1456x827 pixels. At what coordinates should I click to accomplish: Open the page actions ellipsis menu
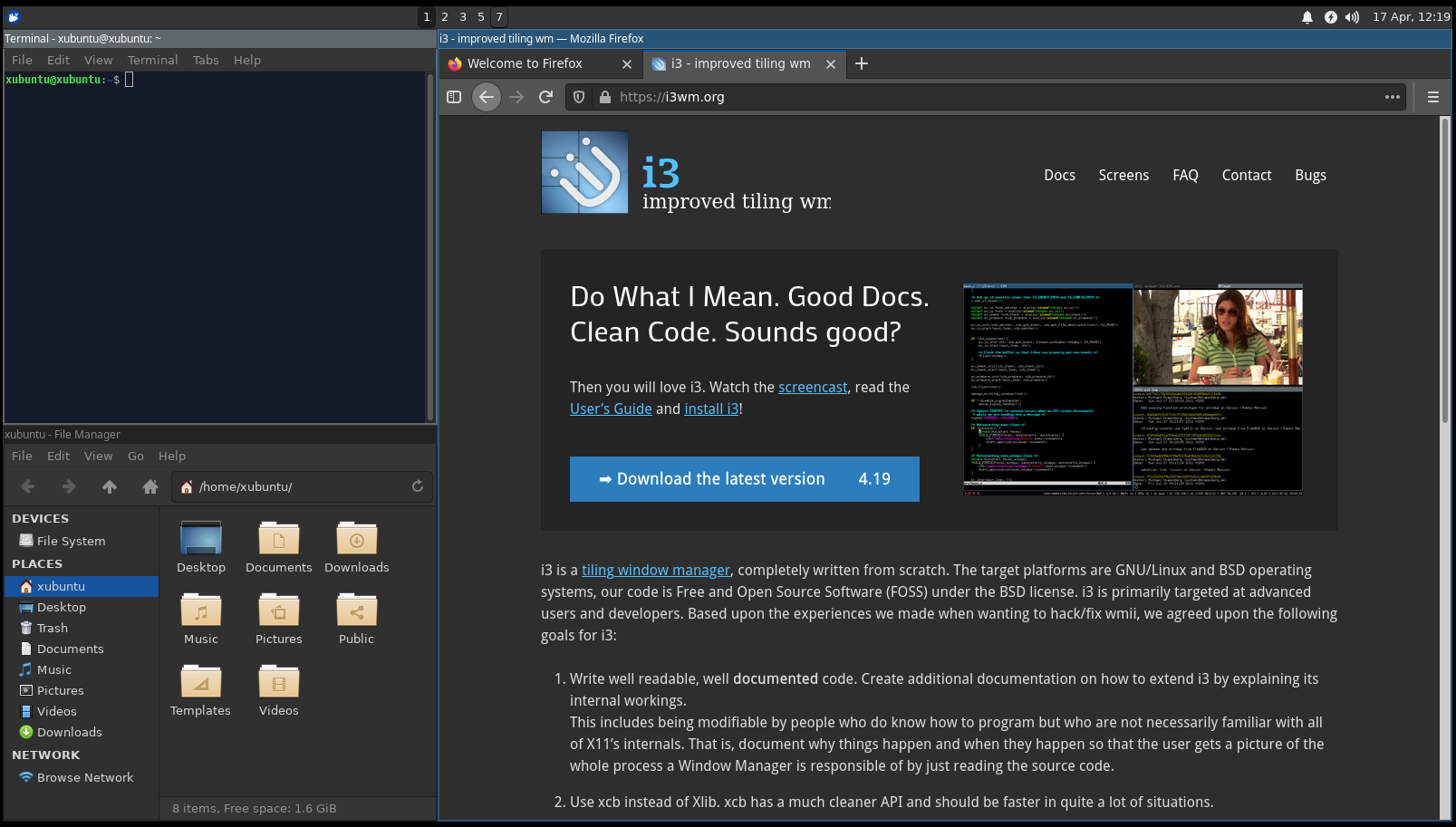[x=1393, y=97]
